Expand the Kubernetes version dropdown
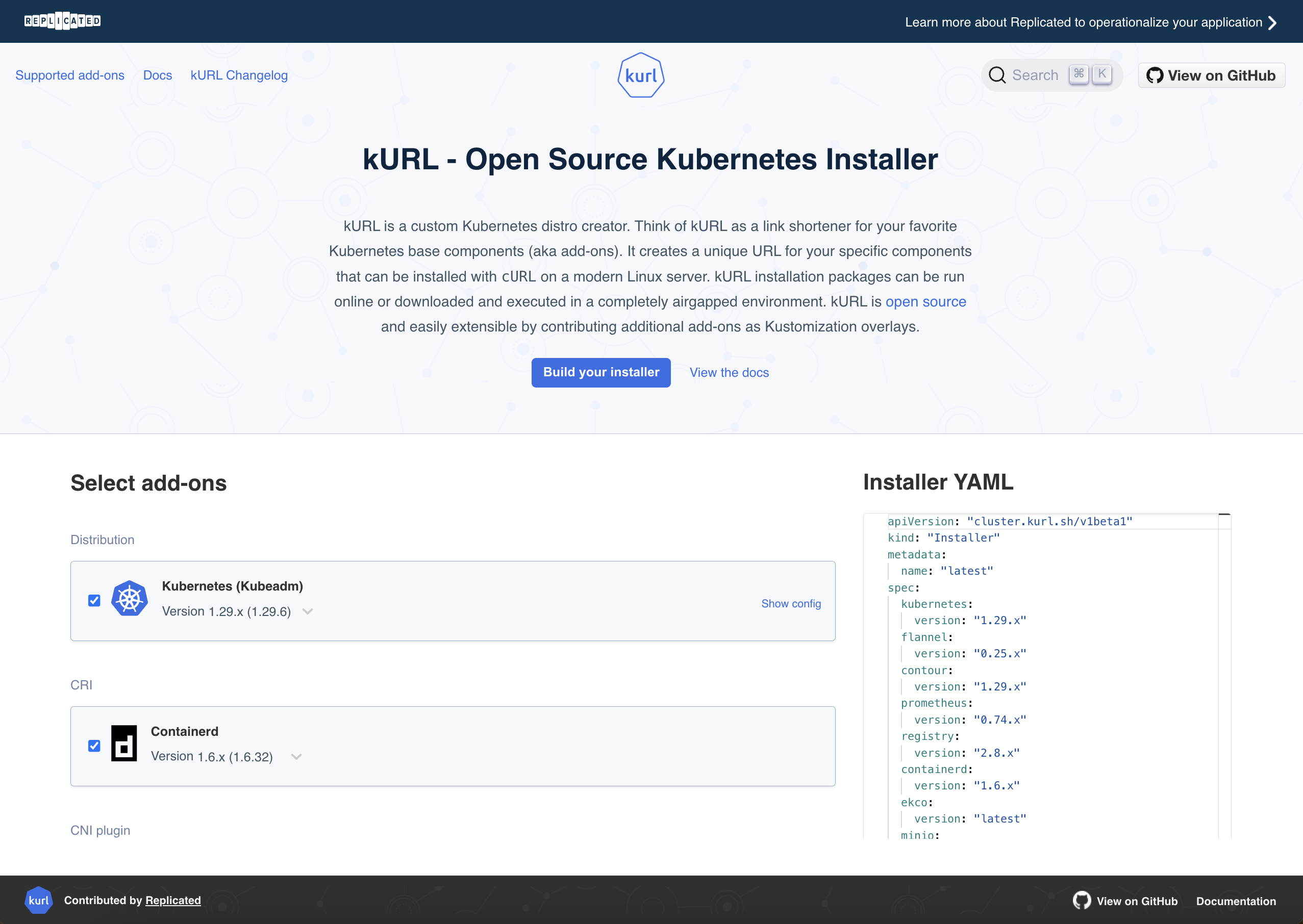1303x924 pixels. (x=310, y=611)
